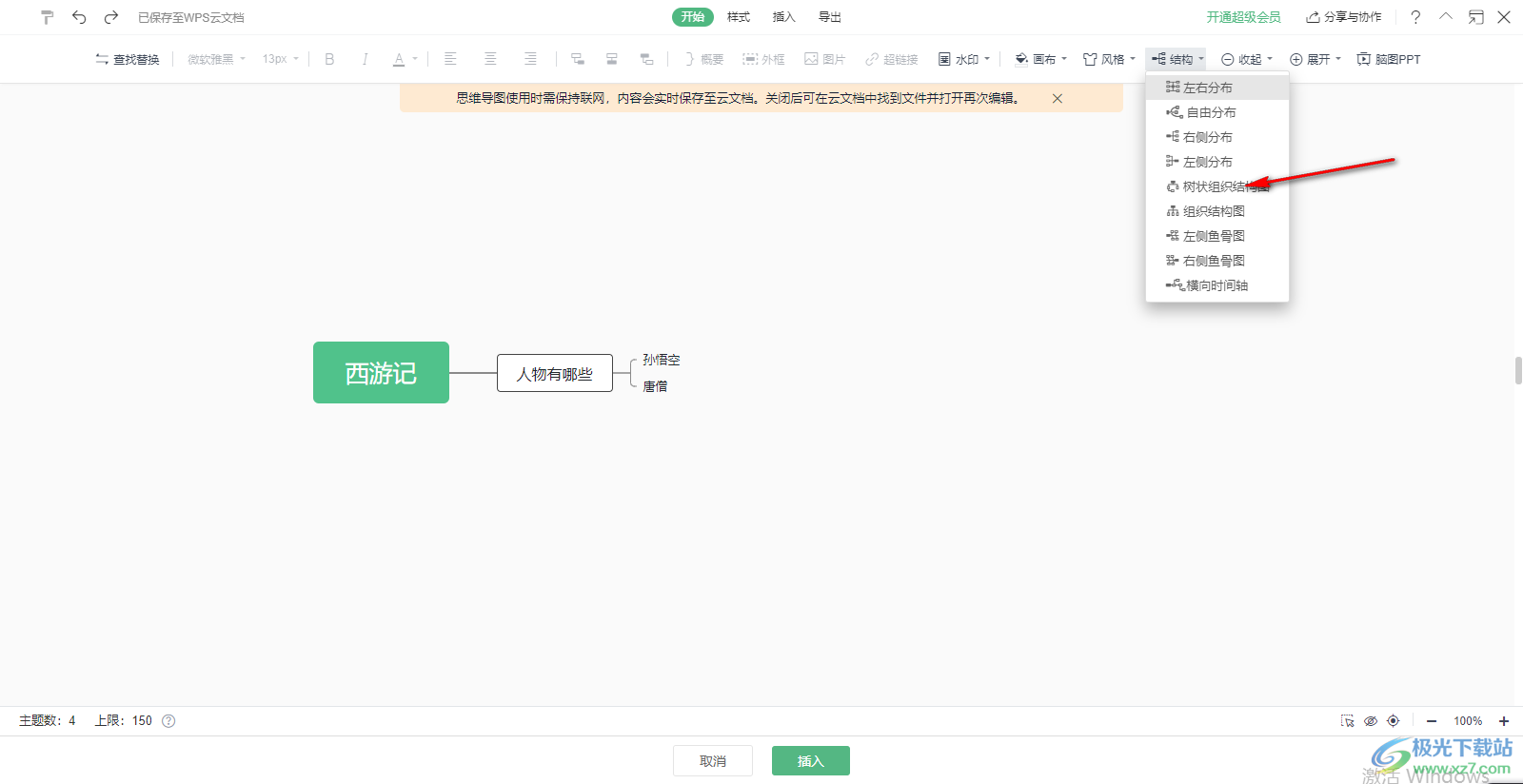This screenshot has height=784, width=1523.
Task: Select the 西游记 central topic node
Action: (x=381, y=373)
